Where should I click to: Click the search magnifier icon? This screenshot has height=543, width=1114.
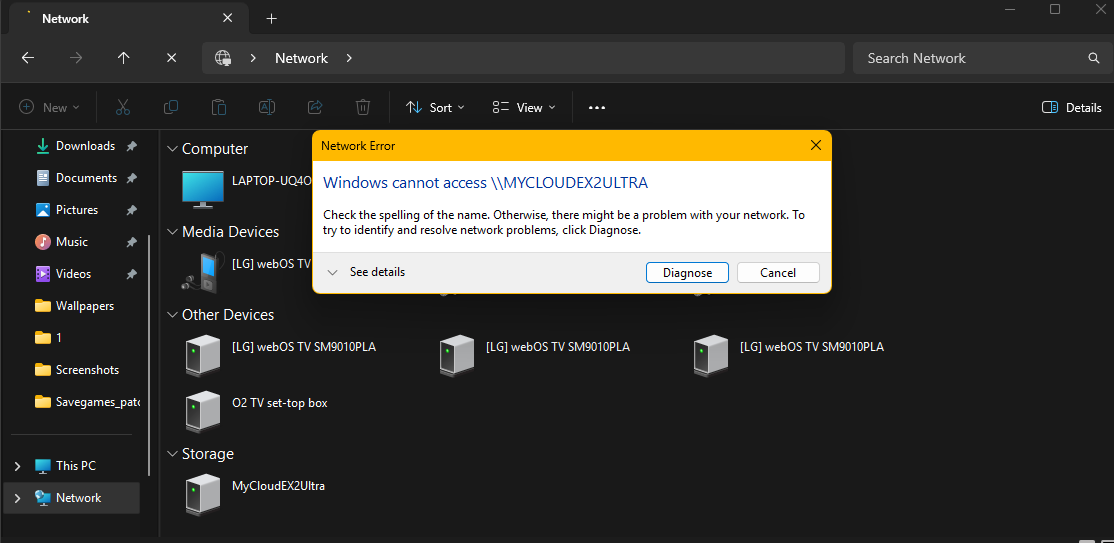(1094, 58)
